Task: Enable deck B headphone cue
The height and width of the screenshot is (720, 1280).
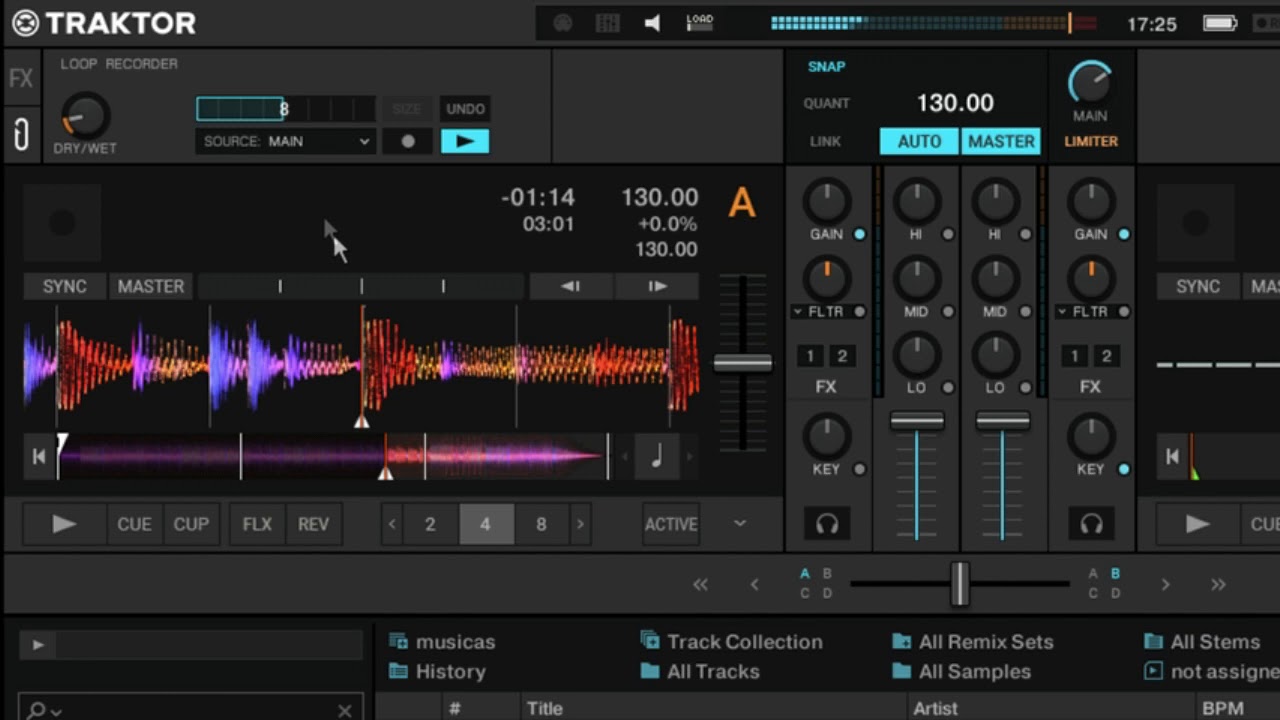Action: (1091, 524)
